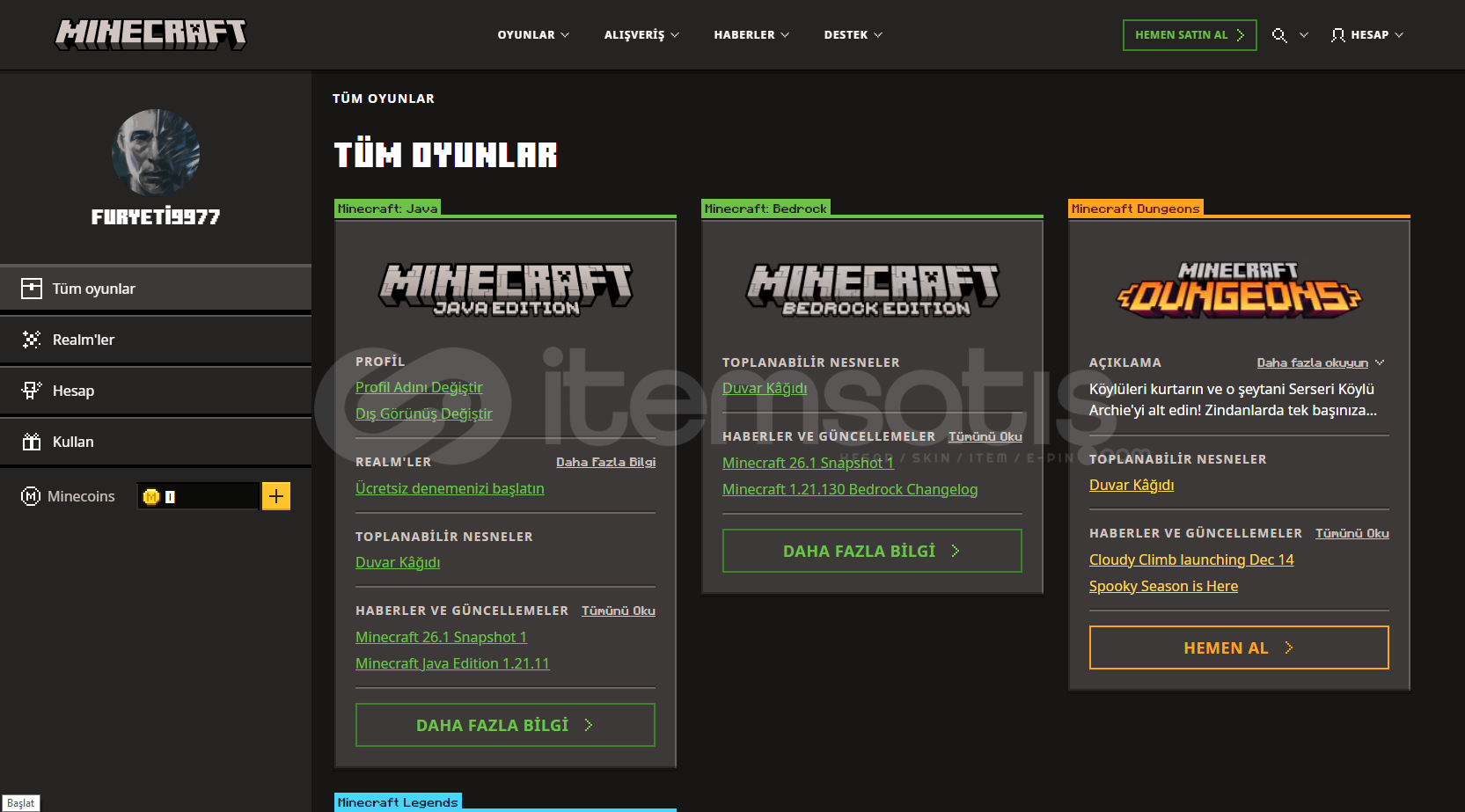Open the FURYETI9977 profile avatar
The height and width of the screenshot is (812, 1465).
pyautogui.click(x=156, y=153)
